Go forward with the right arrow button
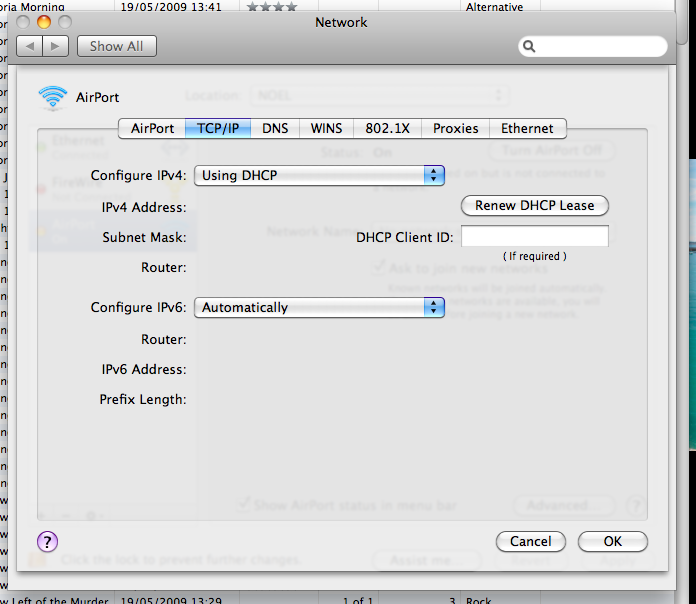This screenshot has width=696, height=604. 55,46
